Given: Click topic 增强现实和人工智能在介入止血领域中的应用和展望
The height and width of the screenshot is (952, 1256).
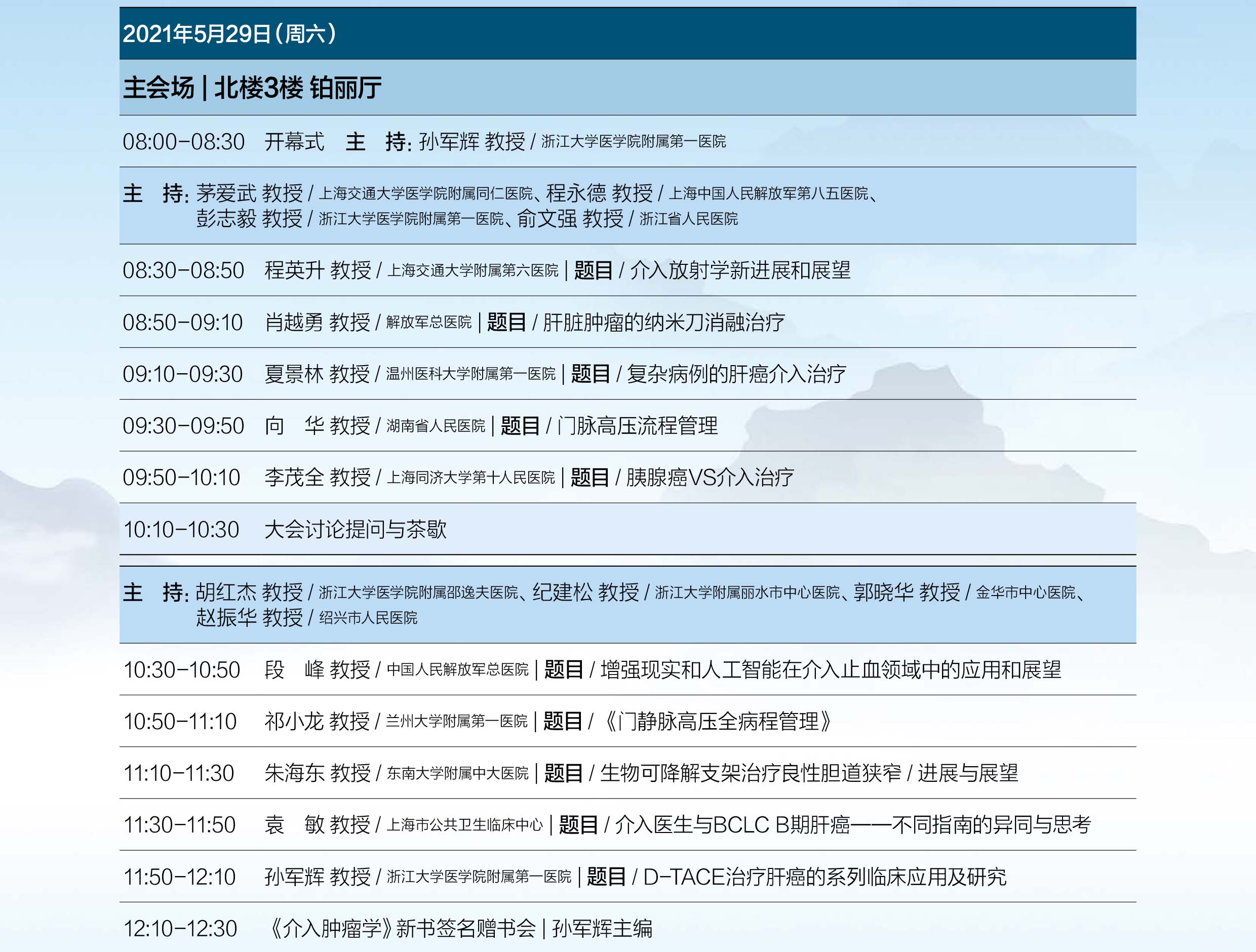Looking at the screenshot, I should [x=831, y=670].
